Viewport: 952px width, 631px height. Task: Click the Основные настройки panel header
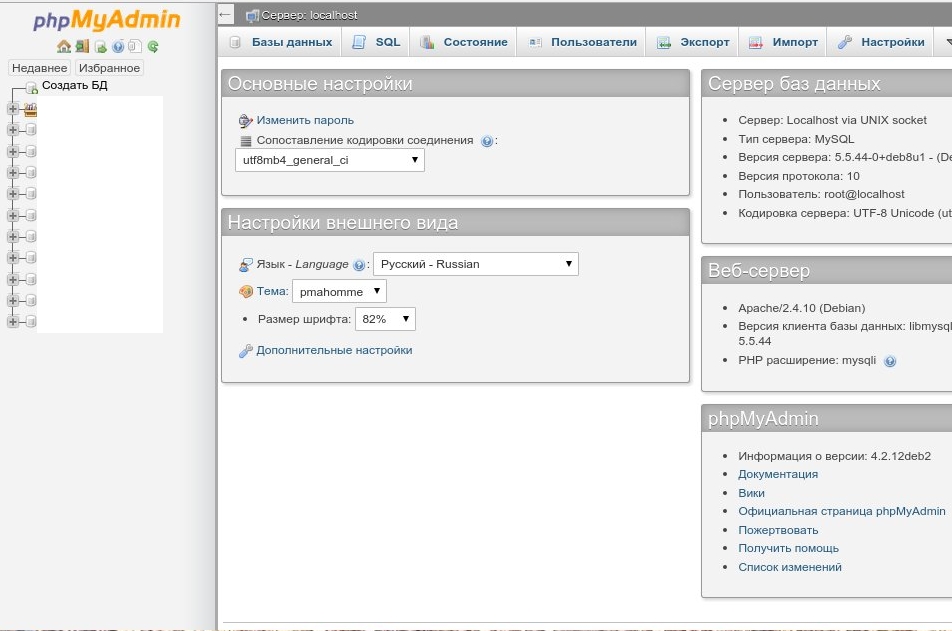click(455, 84)
